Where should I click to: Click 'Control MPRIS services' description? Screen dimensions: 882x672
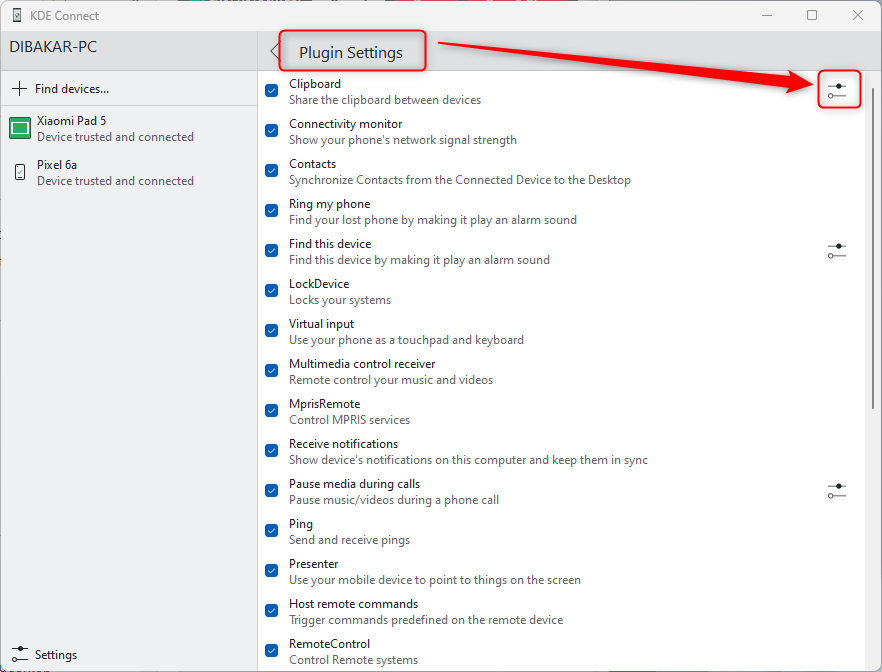(349, 420)
